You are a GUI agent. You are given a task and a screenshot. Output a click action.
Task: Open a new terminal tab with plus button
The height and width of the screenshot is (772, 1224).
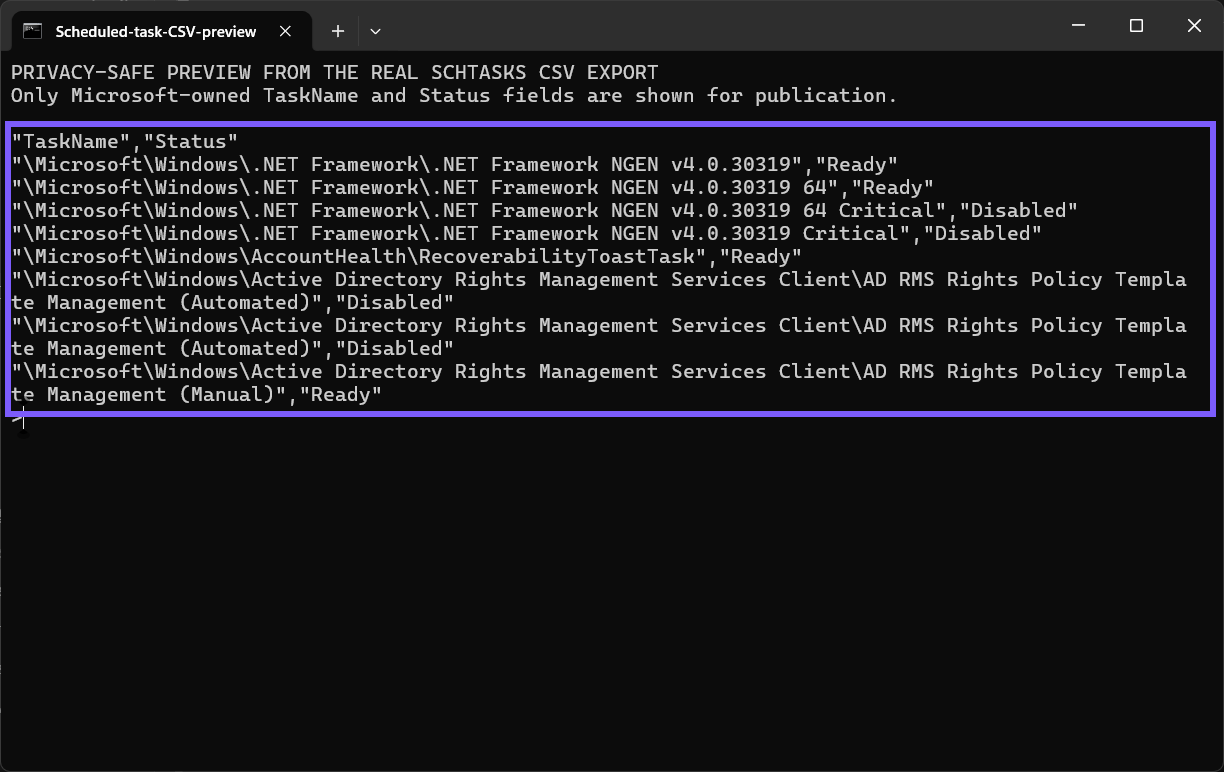(338, 31)
